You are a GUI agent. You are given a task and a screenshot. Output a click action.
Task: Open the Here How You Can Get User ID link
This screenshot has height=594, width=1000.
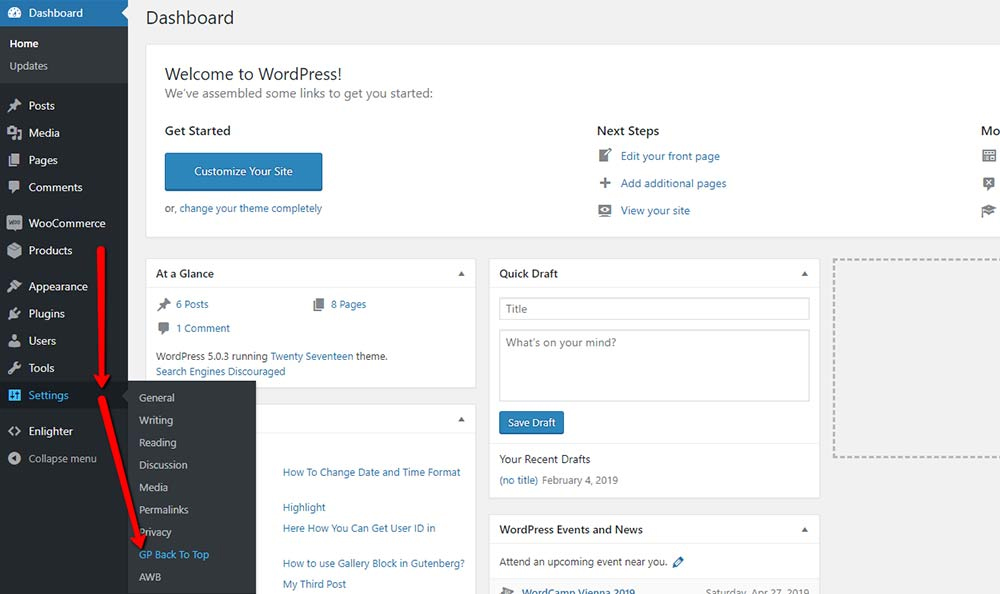359,528
